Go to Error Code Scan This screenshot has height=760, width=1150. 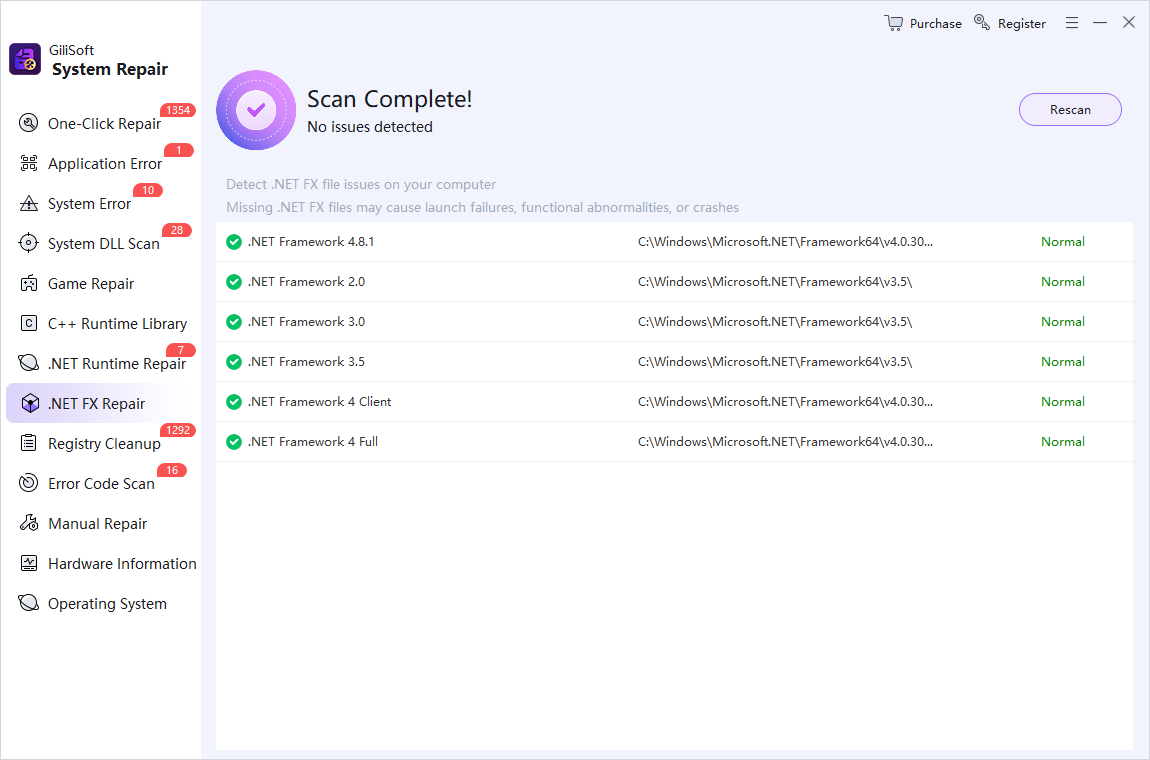point(101,483)
